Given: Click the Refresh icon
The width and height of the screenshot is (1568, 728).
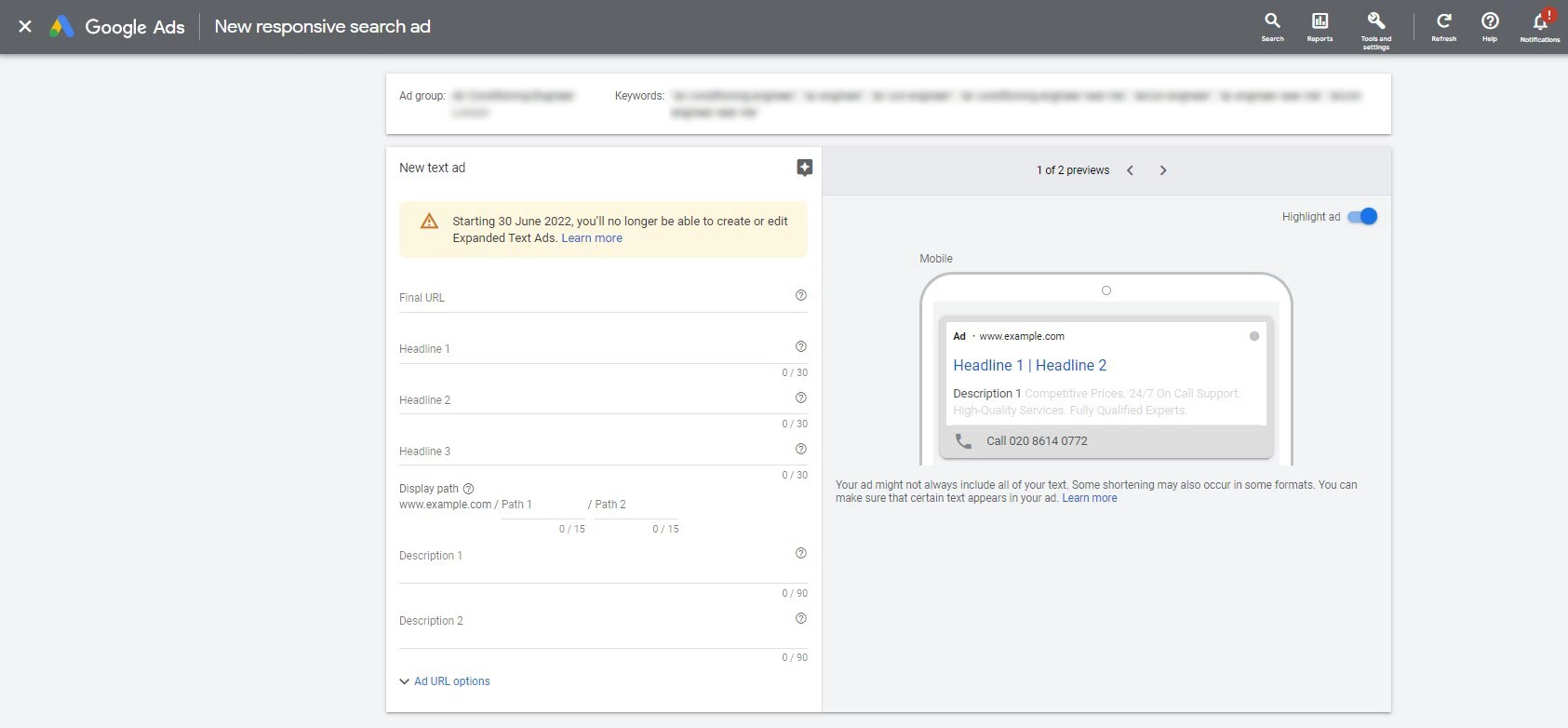Looking at the screenshot, I should click(x=1443, y=26).
